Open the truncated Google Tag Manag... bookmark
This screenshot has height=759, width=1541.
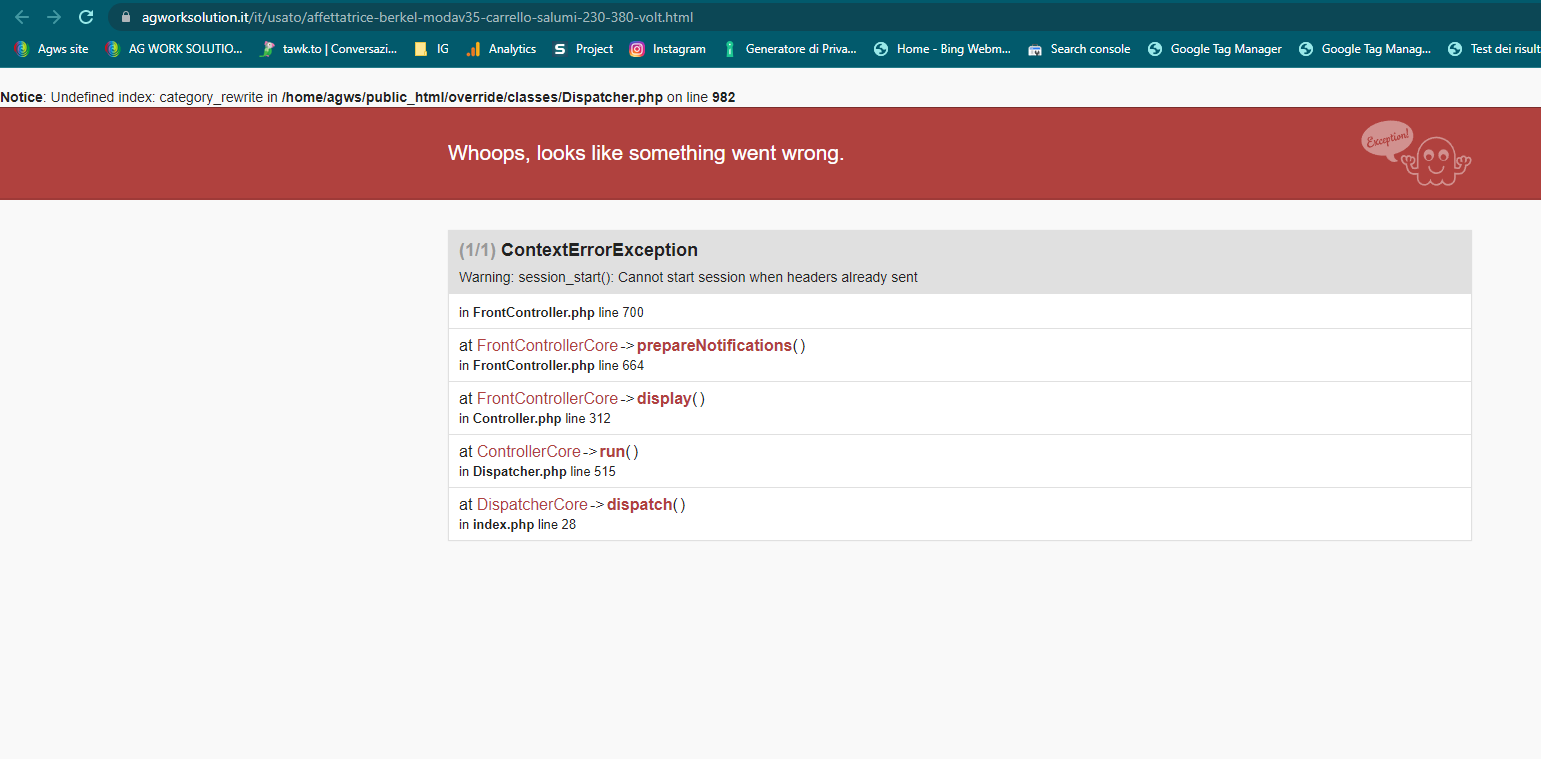[1365, 49]
